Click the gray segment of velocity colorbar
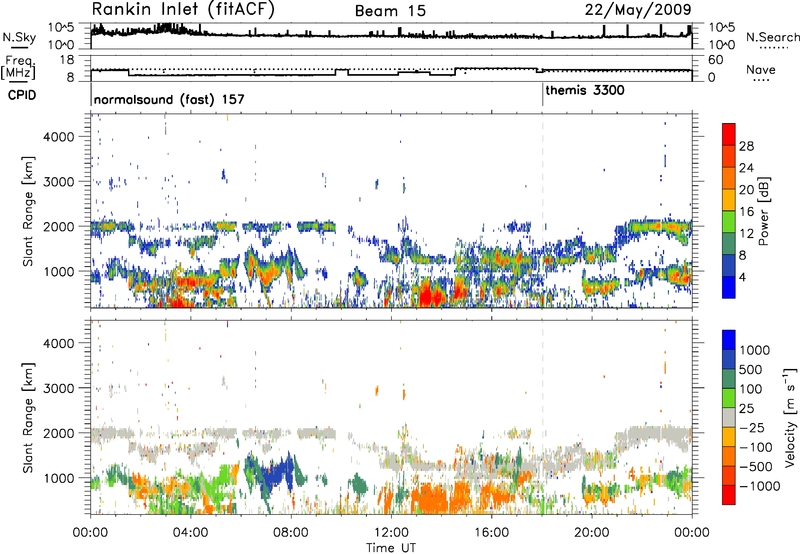The height and width of the screenshot is (554, 800). 729,418
